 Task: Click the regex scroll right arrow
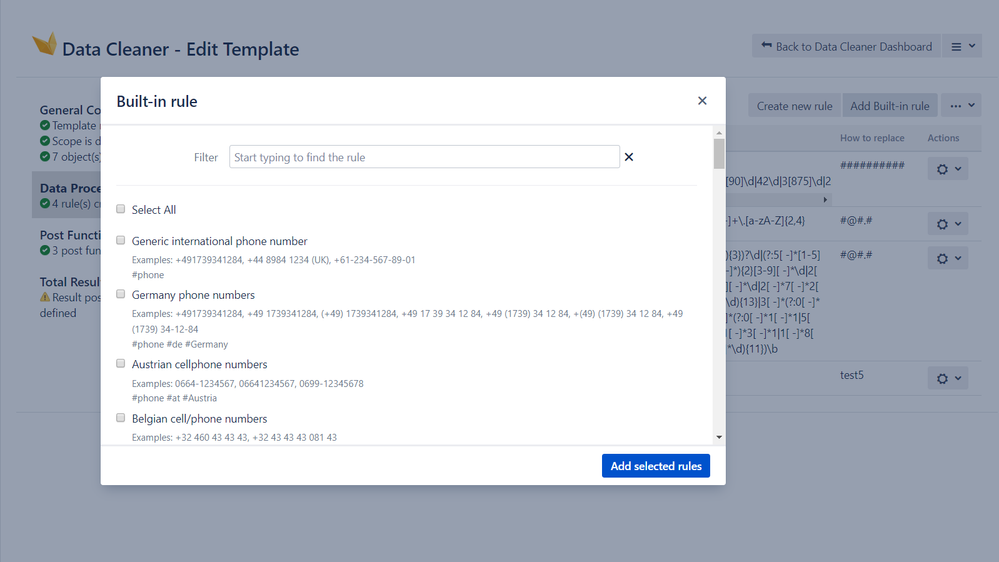tap(825, 199)
